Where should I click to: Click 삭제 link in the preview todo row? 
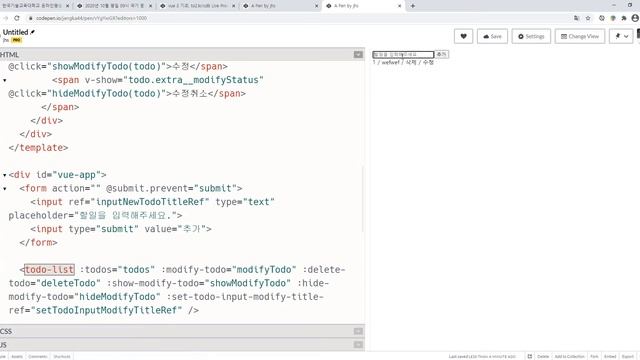pos(411,62)
